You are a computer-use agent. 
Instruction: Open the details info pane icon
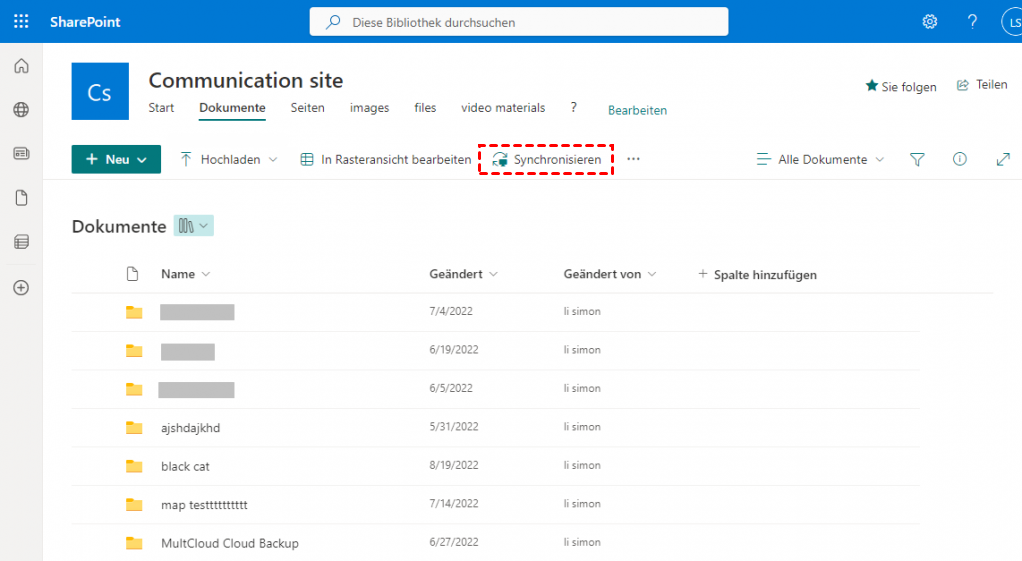pyautogui.click(x=960, y=159)
